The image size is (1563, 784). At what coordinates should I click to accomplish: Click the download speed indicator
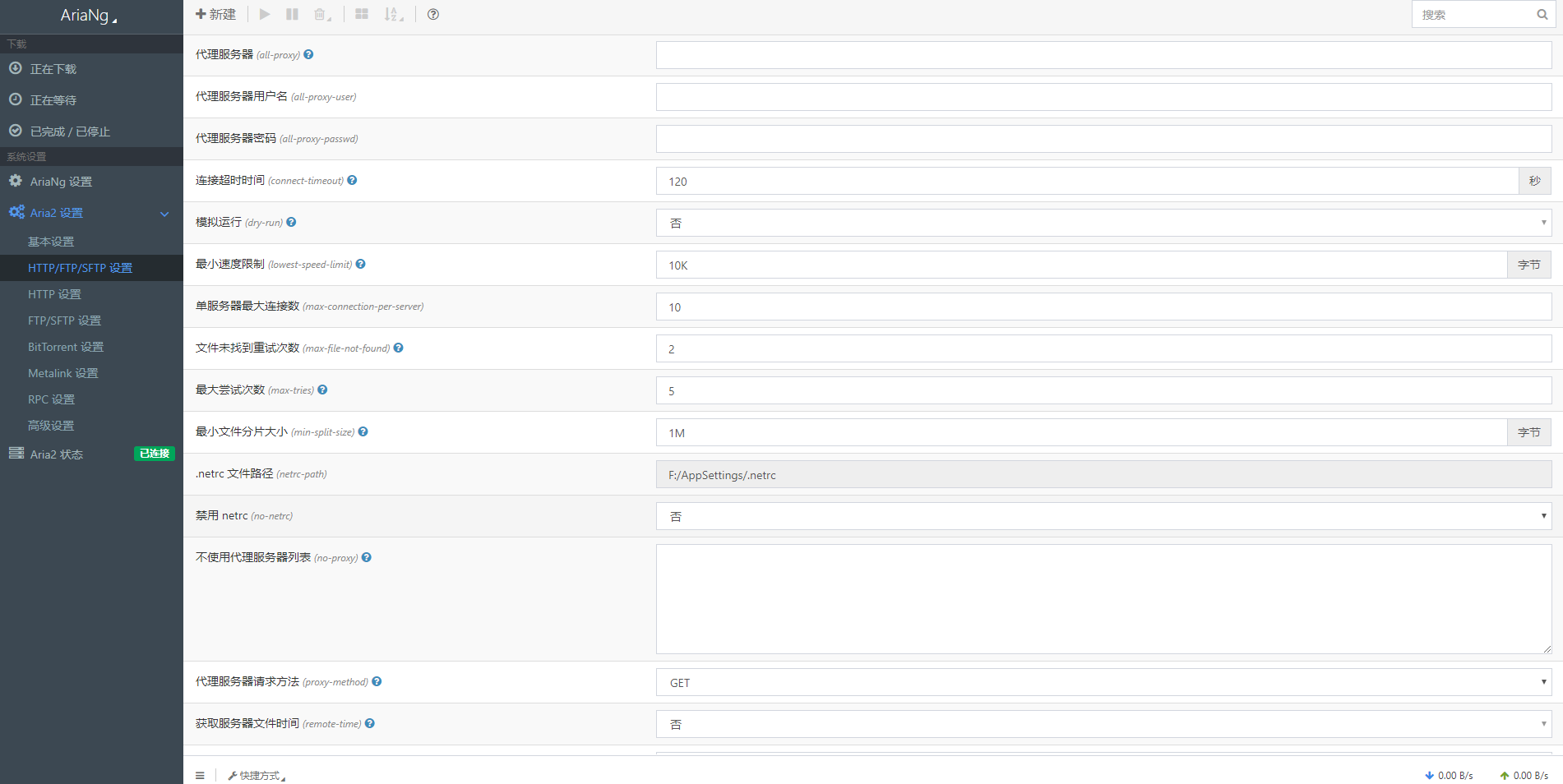pos(1449,775)
